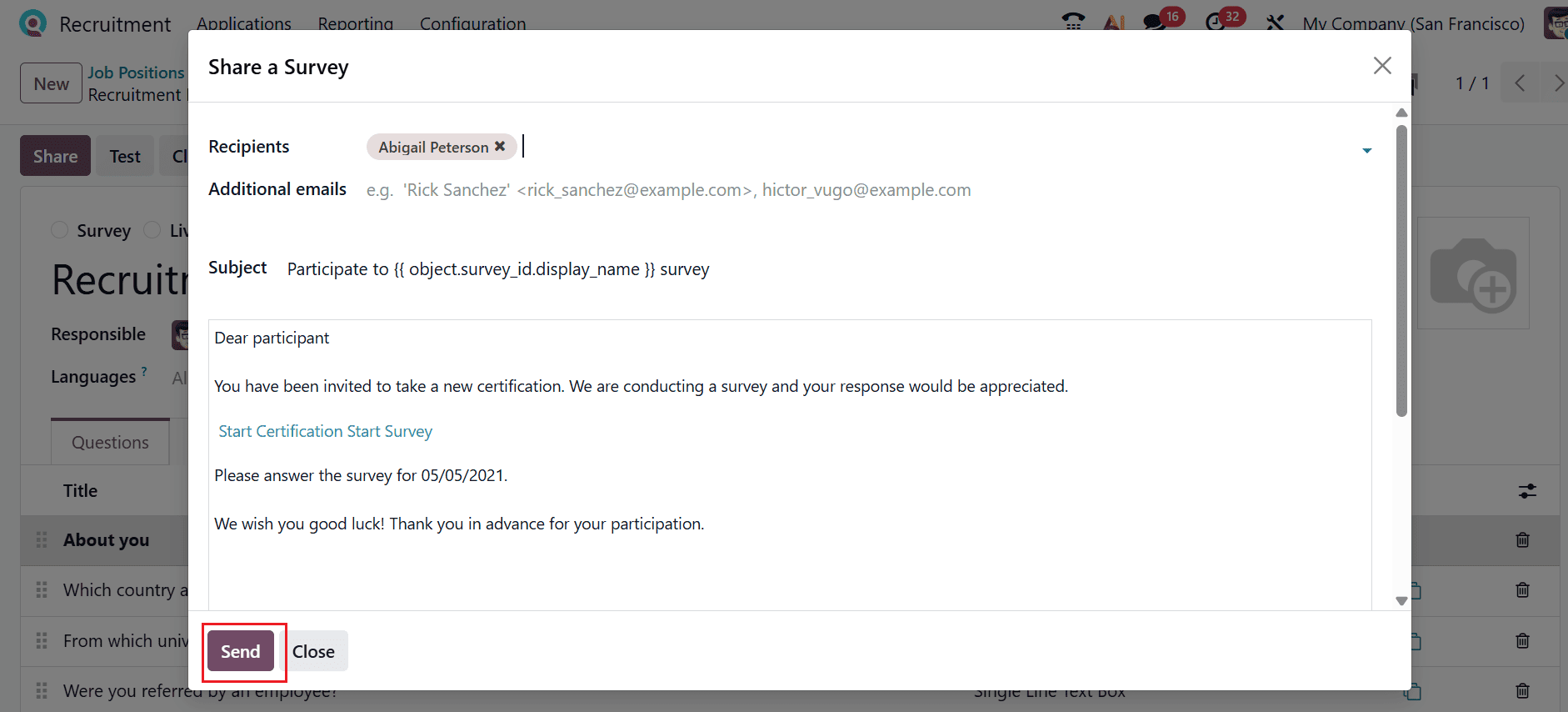Click the Send button
The height and width of the screenshot is (712, 1568).
(x=241, y=651)
